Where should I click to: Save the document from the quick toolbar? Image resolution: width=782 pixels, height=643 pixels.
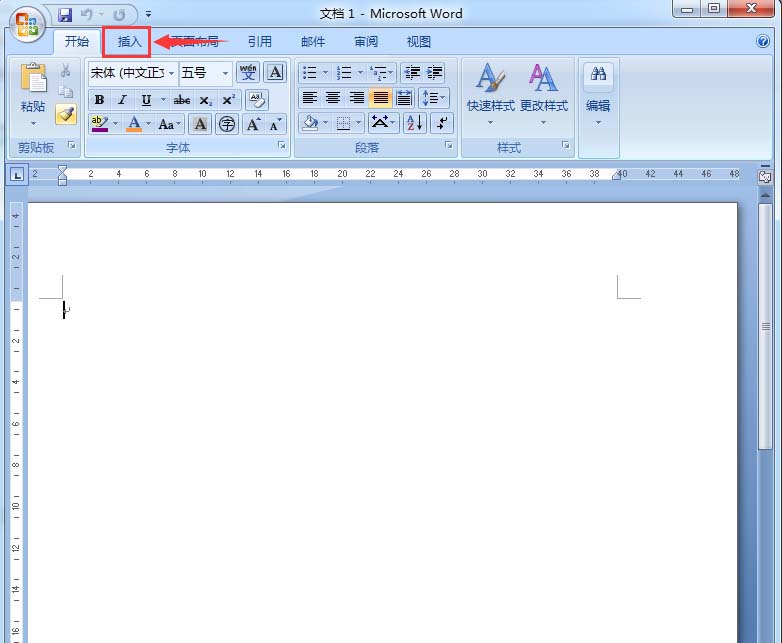tap(65, 14)
